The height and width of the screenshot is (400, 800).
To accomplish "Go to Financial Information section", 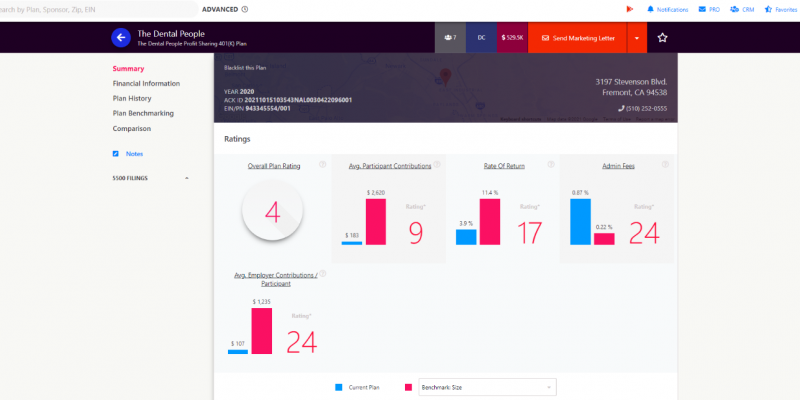I will point(146,83).
